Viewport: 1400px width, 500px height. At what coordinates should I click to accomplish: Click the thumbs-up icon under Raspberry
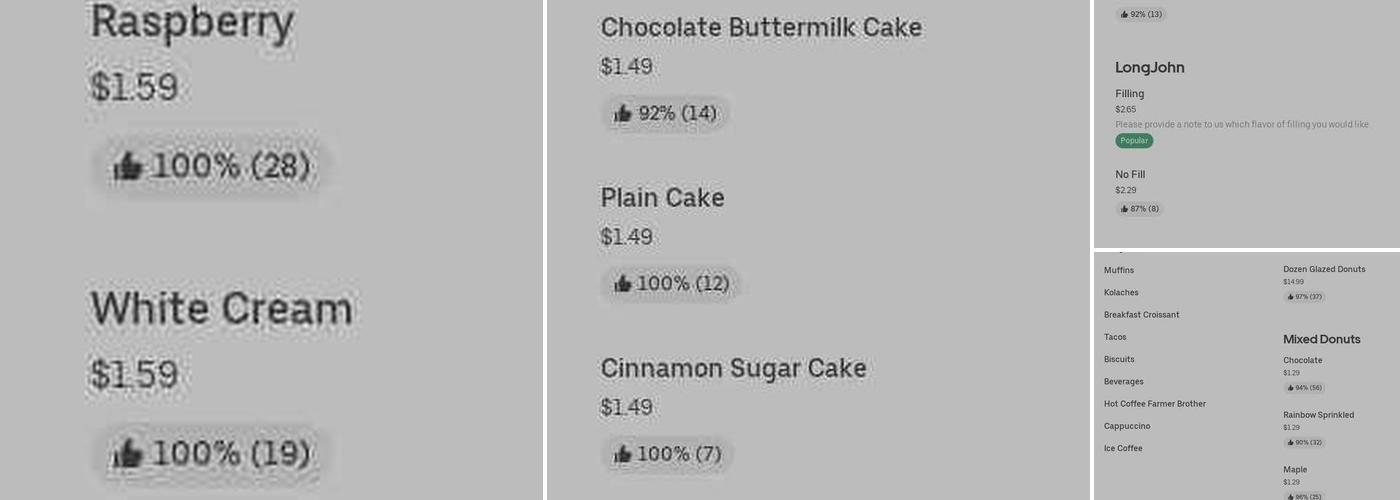[x=127, y=166]
